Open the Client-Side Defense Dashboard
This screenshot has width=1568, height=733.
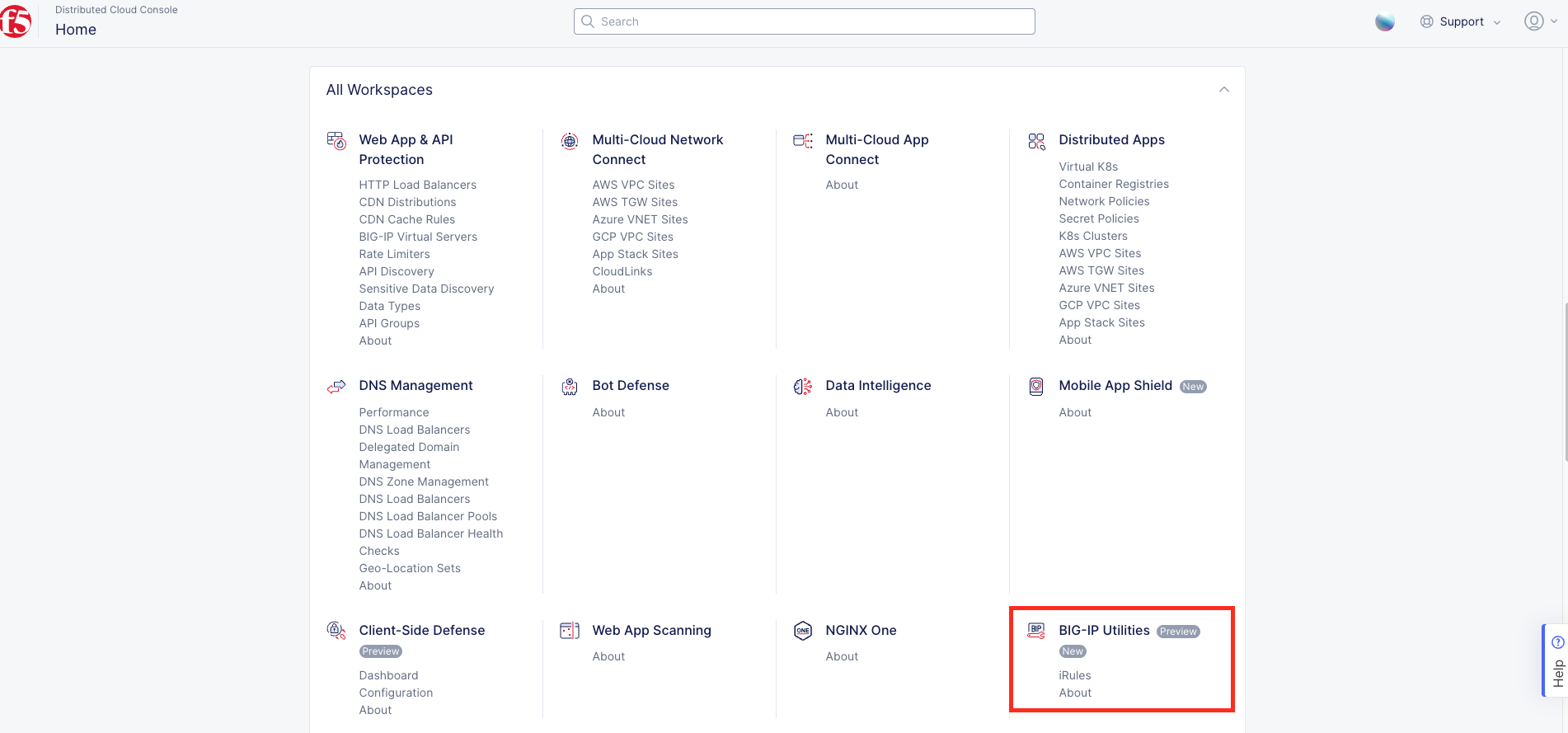pyautogui.click(x=388, y=675)
